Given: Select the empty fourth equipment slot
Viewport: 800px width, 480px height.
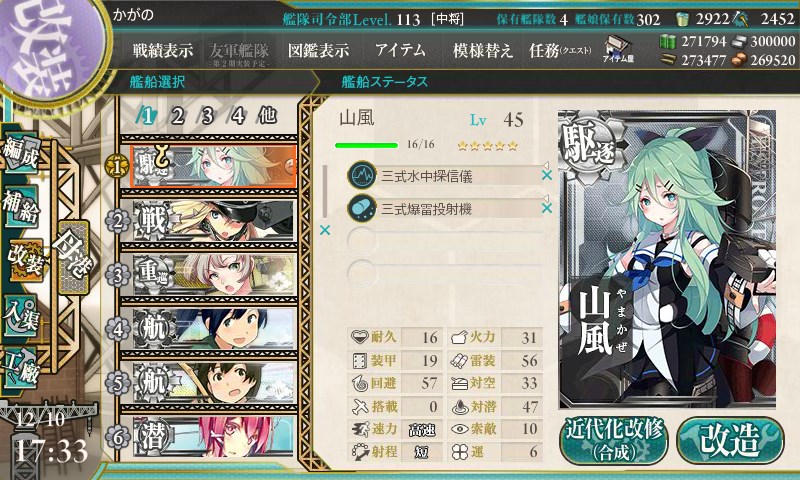Looking at the screenshot, I should (444, 273).
